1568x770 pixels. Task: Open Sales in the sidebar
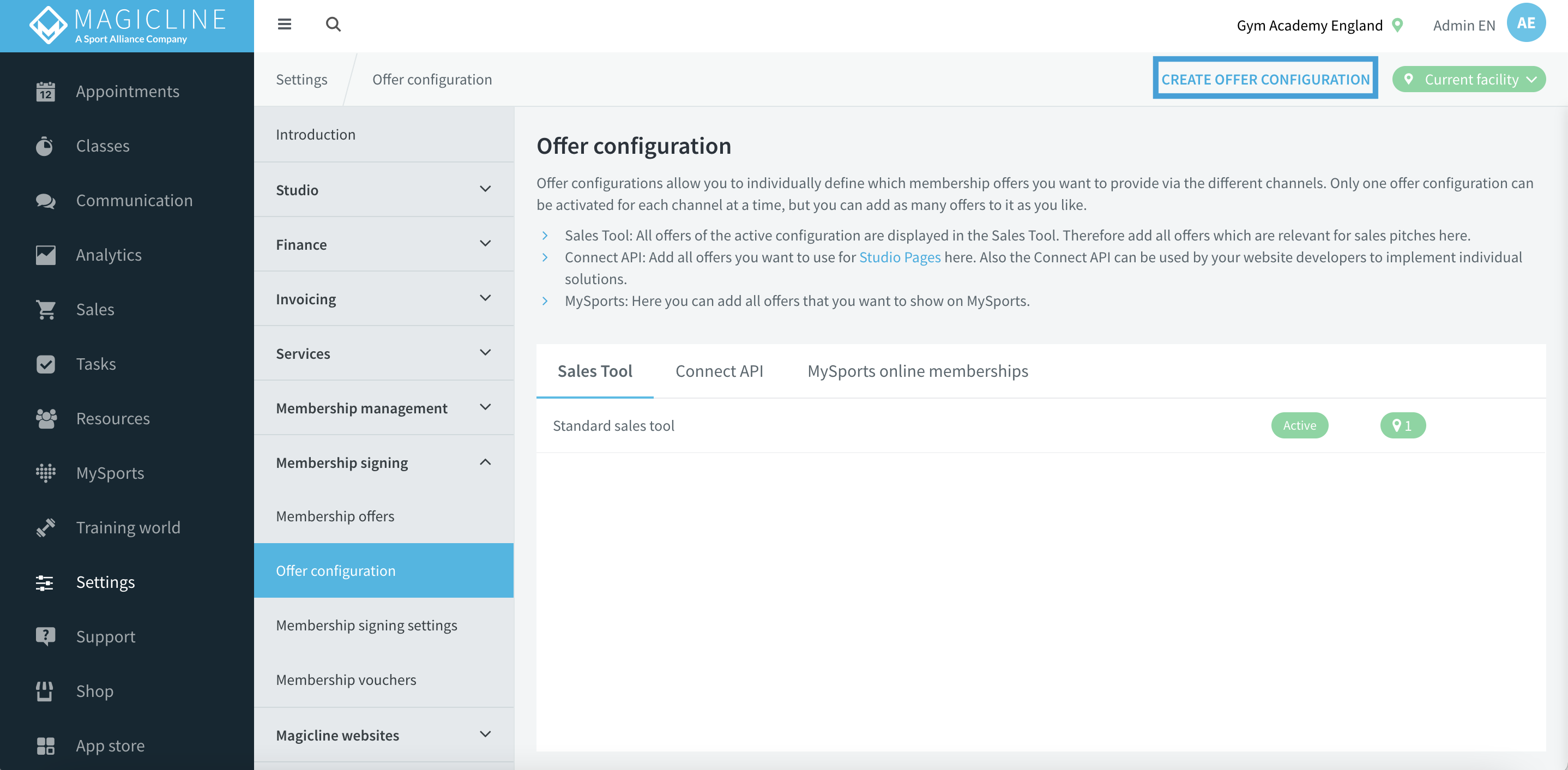click(126, 310)
